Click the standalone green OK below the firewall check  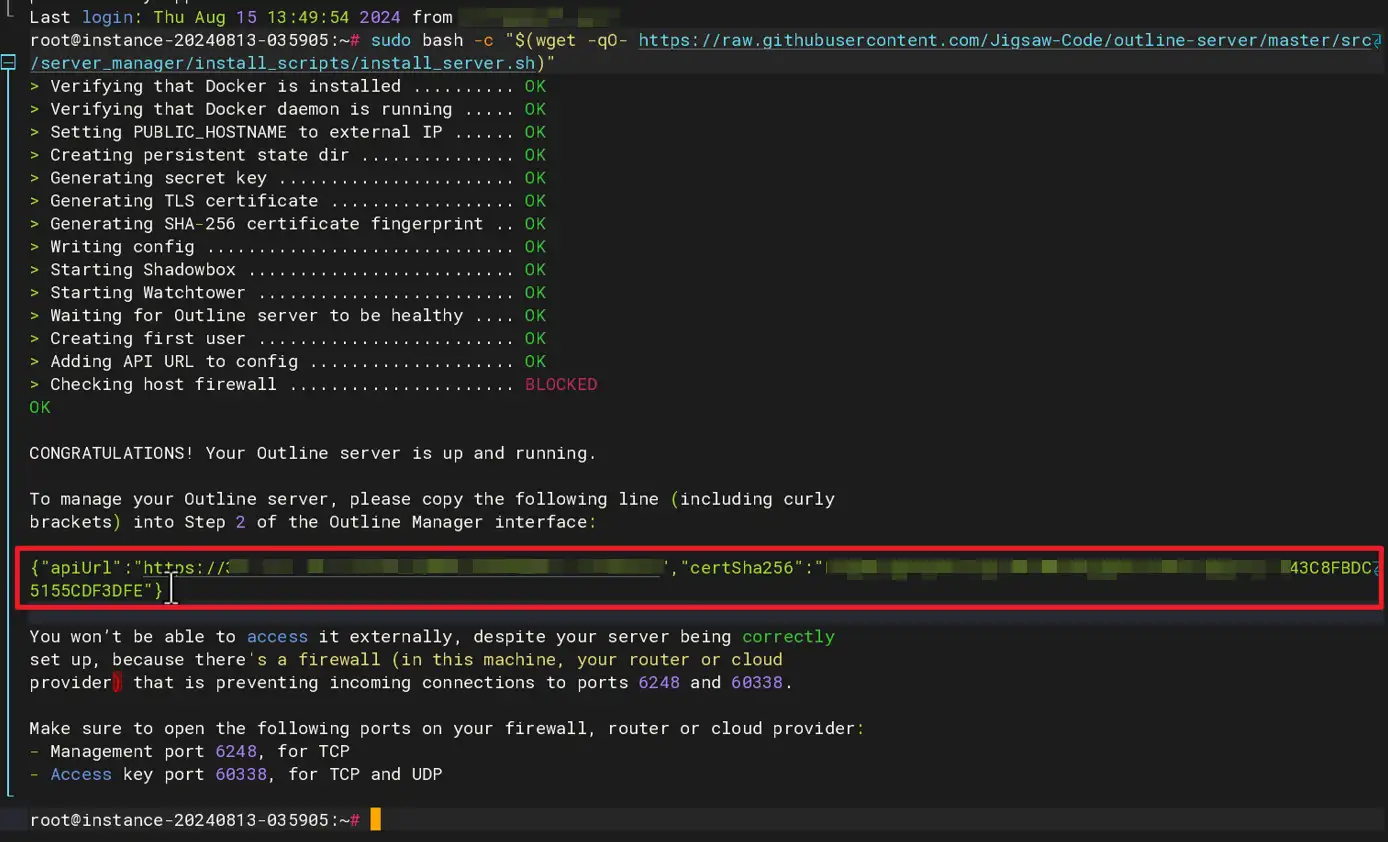(40, 408)
